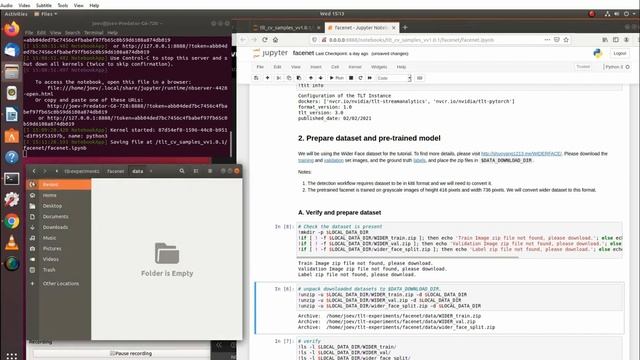Interrupt the kernel with stop icon

click(351, 78)
